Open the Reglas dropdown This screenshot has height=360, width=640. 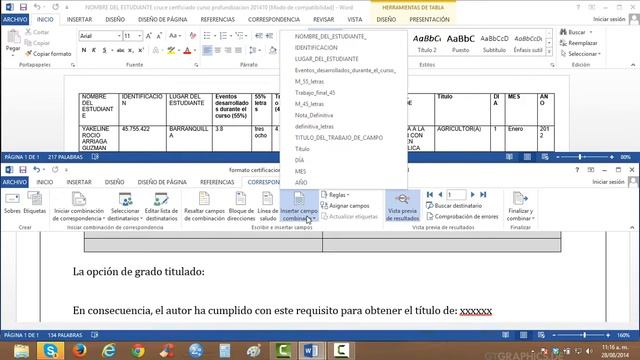pyautogui.click(x=336, y=195)
